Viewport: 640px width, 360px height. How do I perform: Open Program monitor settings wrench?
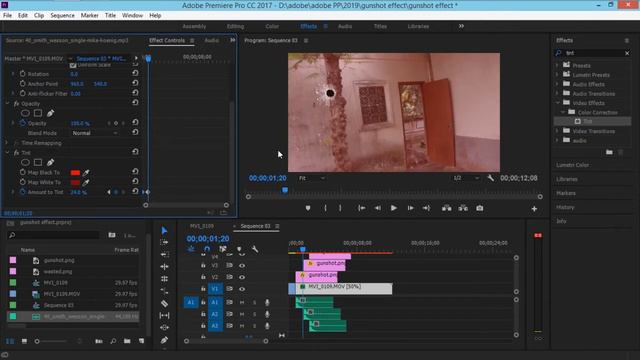coord(491,178)
